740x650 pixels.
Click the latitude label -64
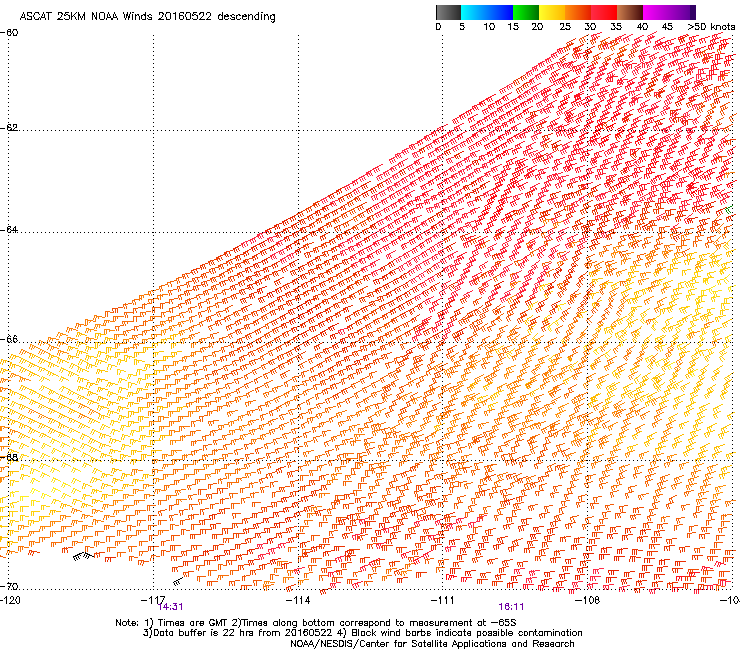[x=9, y=229]
